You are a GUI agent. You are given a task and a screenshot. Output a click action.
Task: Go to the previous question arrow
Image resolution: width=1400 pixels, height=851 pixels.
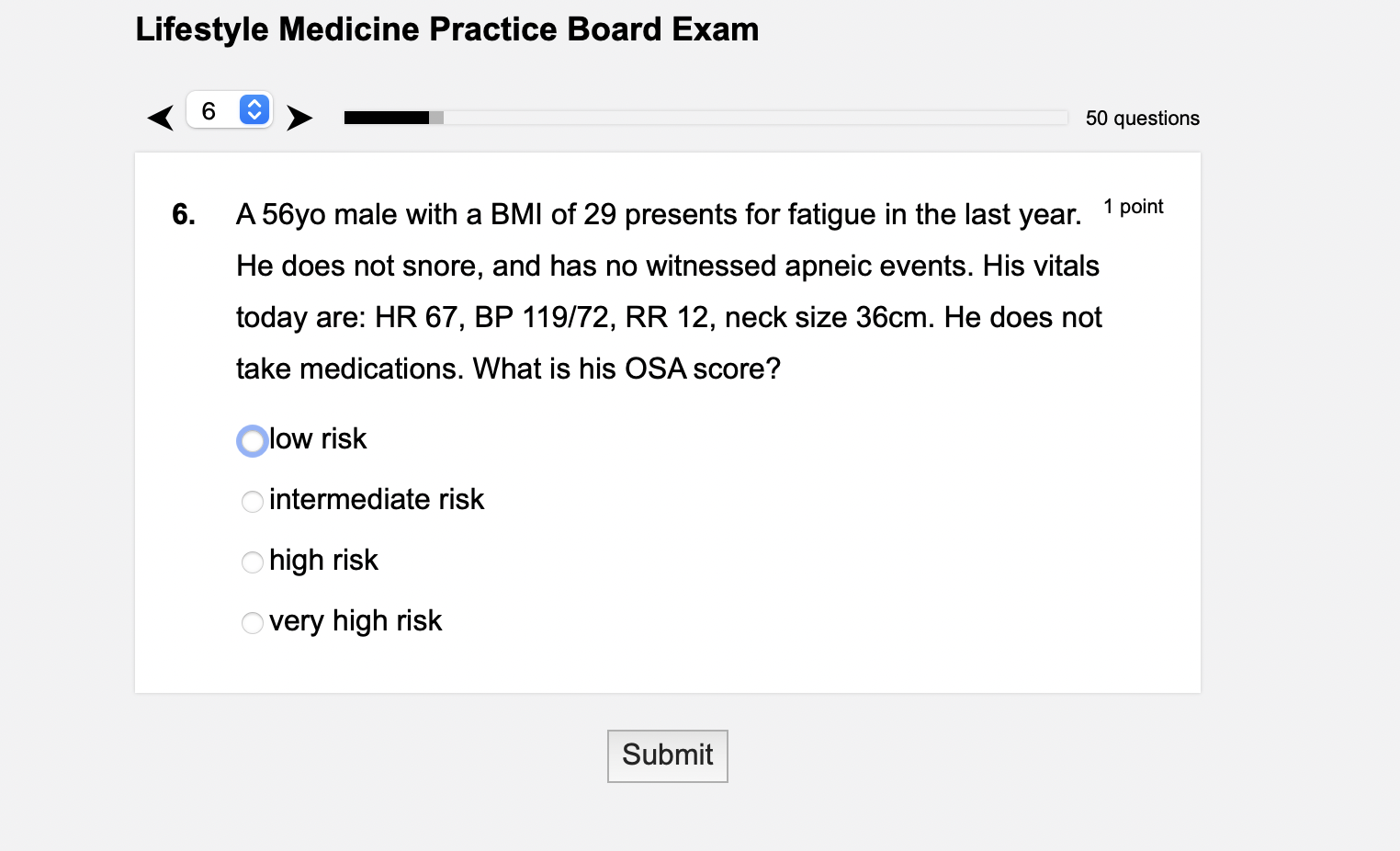(x=161, y=118)
